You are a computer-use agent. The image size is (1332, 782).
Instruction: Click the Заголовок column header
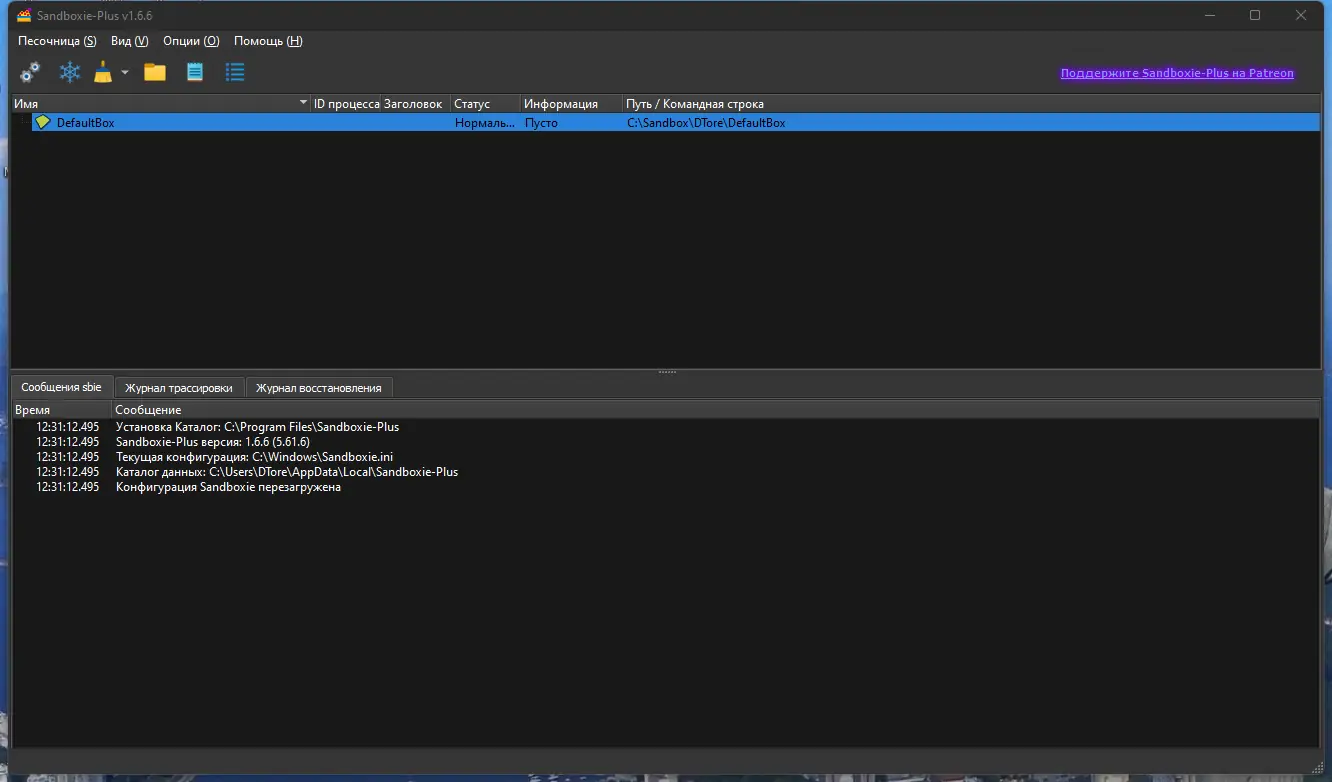coord(413,104)
